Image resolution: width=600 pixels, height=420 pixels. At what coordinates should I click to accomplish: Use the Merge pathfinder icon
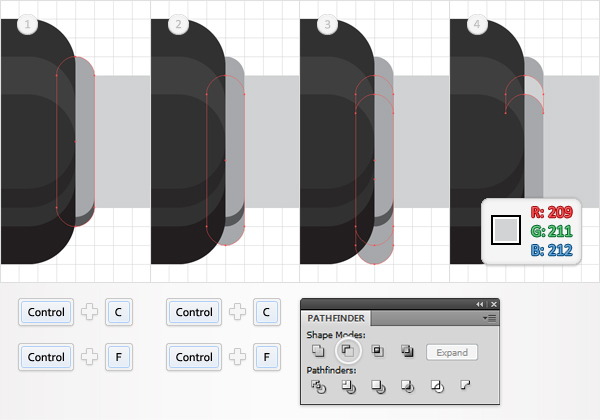click(378, 386)
